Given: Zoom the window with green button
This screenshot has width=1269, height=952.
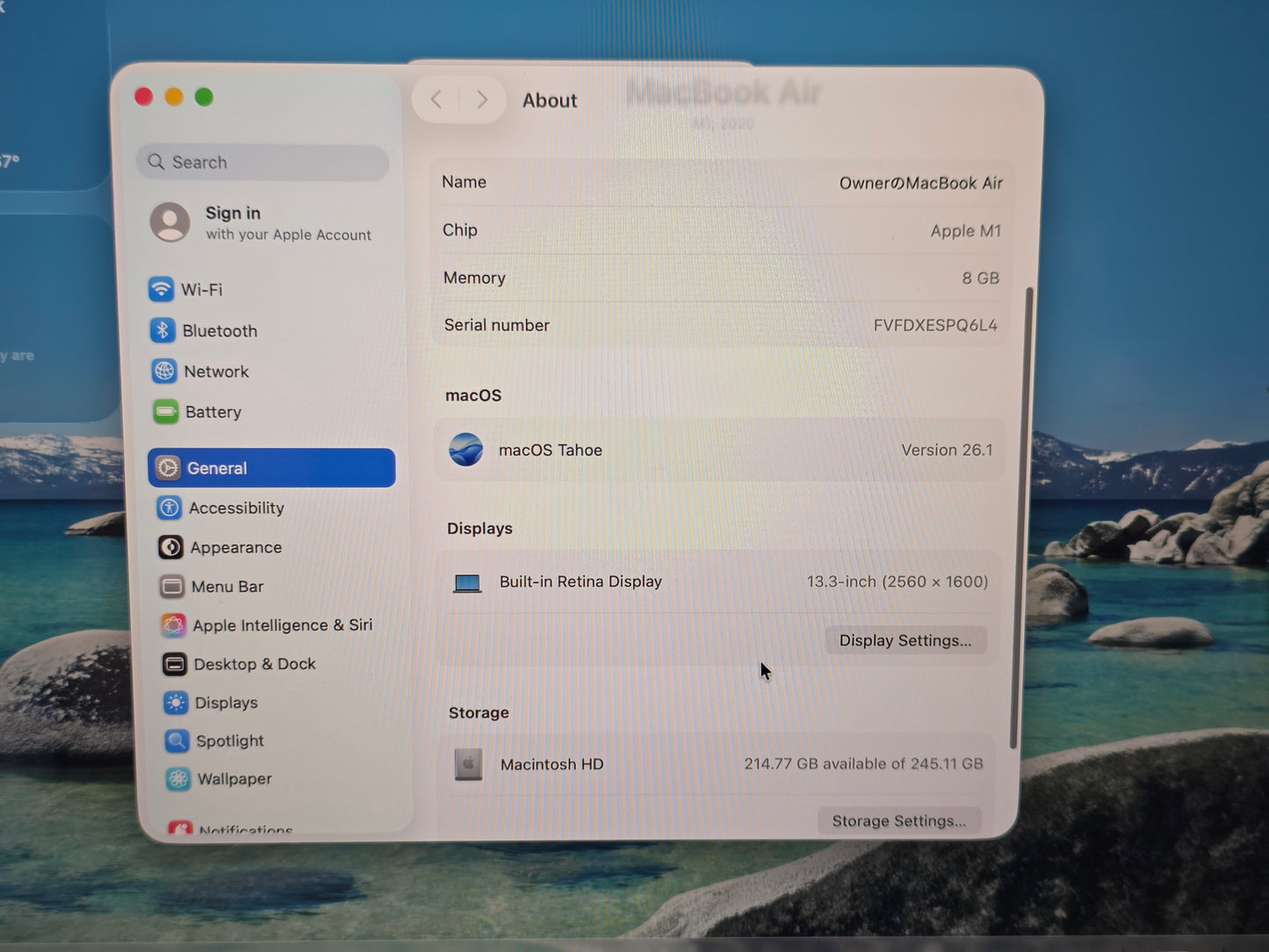Looking at the screenshot, I should 204,97.
